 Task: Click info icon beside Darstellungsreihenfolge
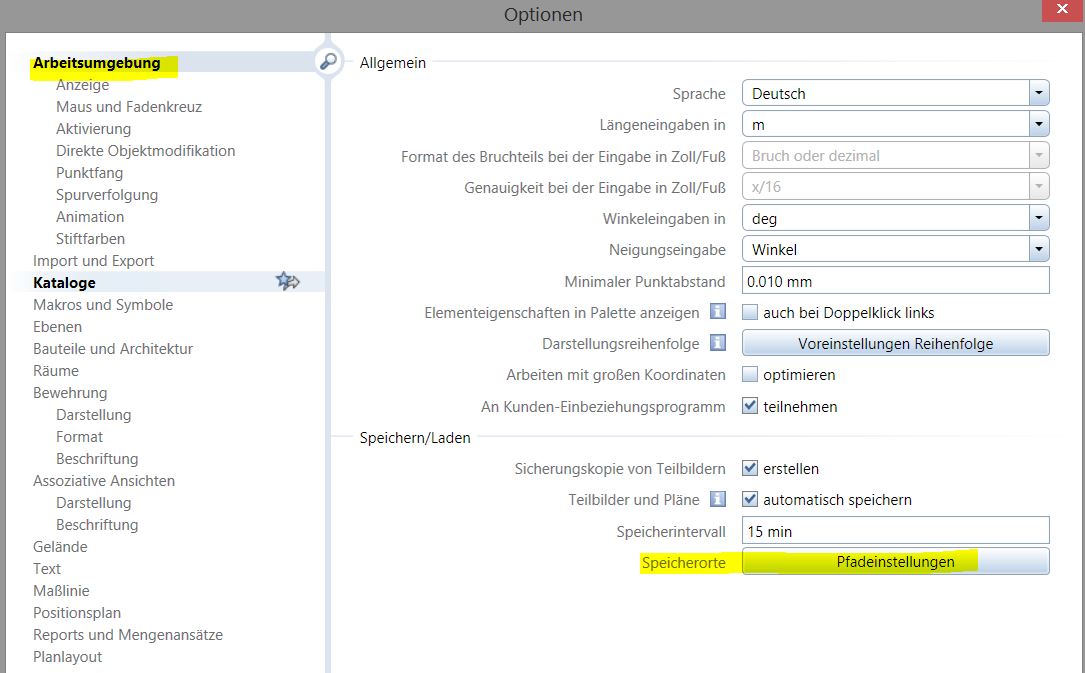(x=717, y=343)
